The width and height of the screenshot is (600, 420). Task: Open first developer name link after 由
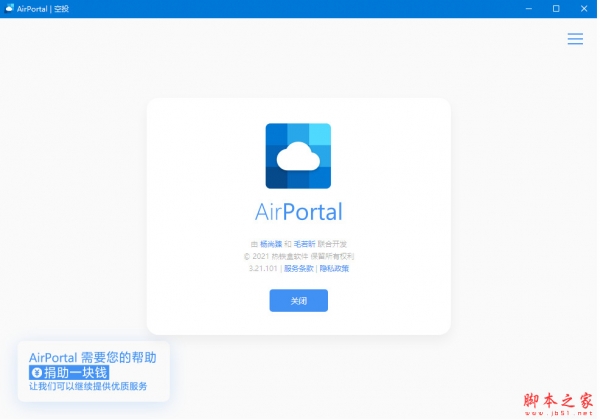(x=271, y=244)
